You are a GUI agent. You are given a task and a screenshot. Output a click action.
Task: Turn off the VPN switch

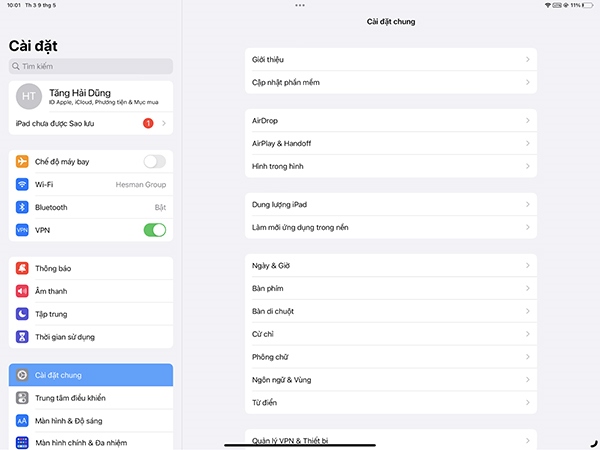coord(154,230)
